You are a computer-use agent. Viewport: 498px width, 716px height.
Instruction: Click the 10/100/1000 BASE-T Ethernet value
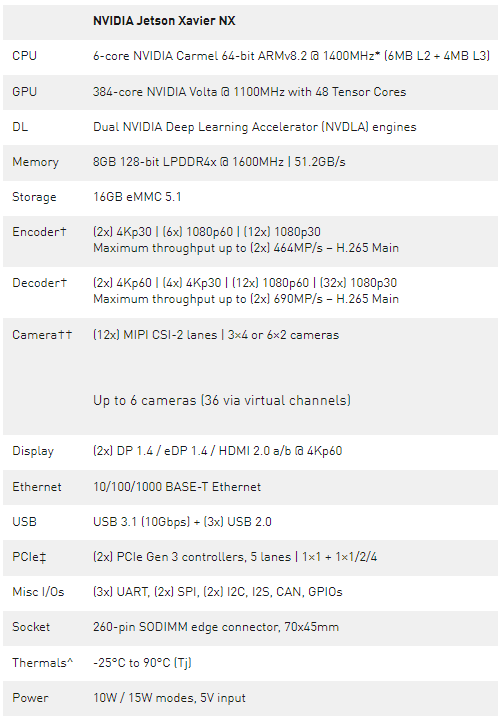(x=177, y=487)
